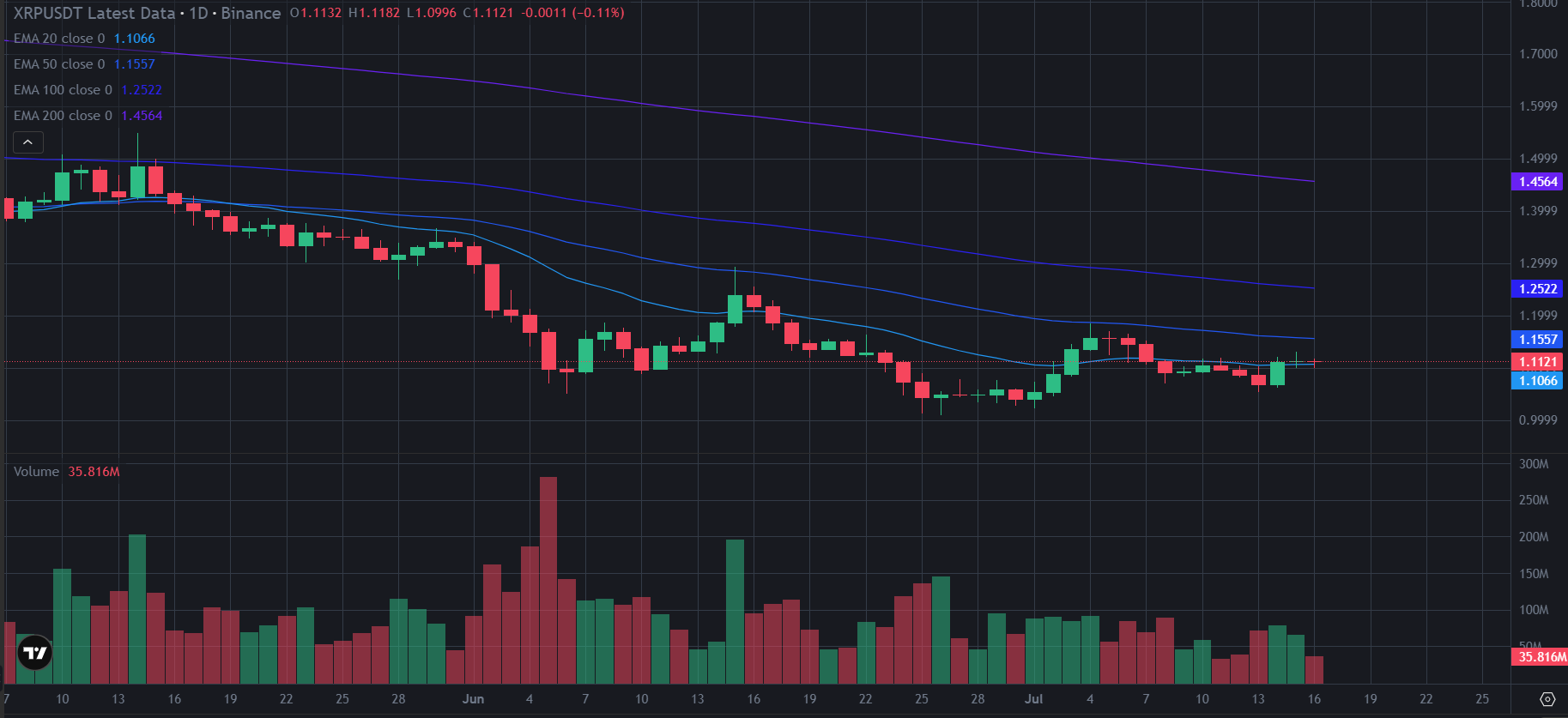This screenshot has height=718, width=1568.
Task: Click the 1.1999 price scale label
Action: pos(1538,316)
